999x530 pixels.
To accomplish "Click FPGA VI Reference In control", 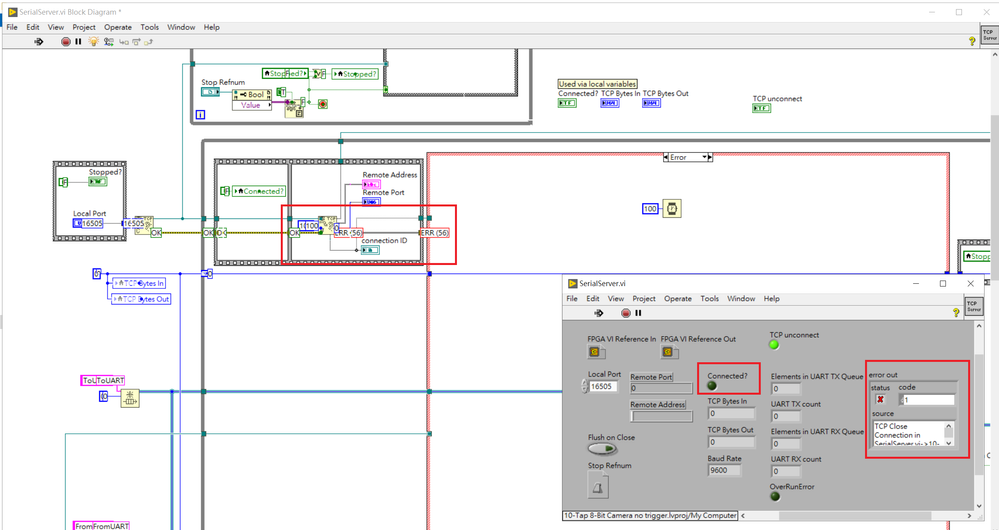I will pos(595,352).
